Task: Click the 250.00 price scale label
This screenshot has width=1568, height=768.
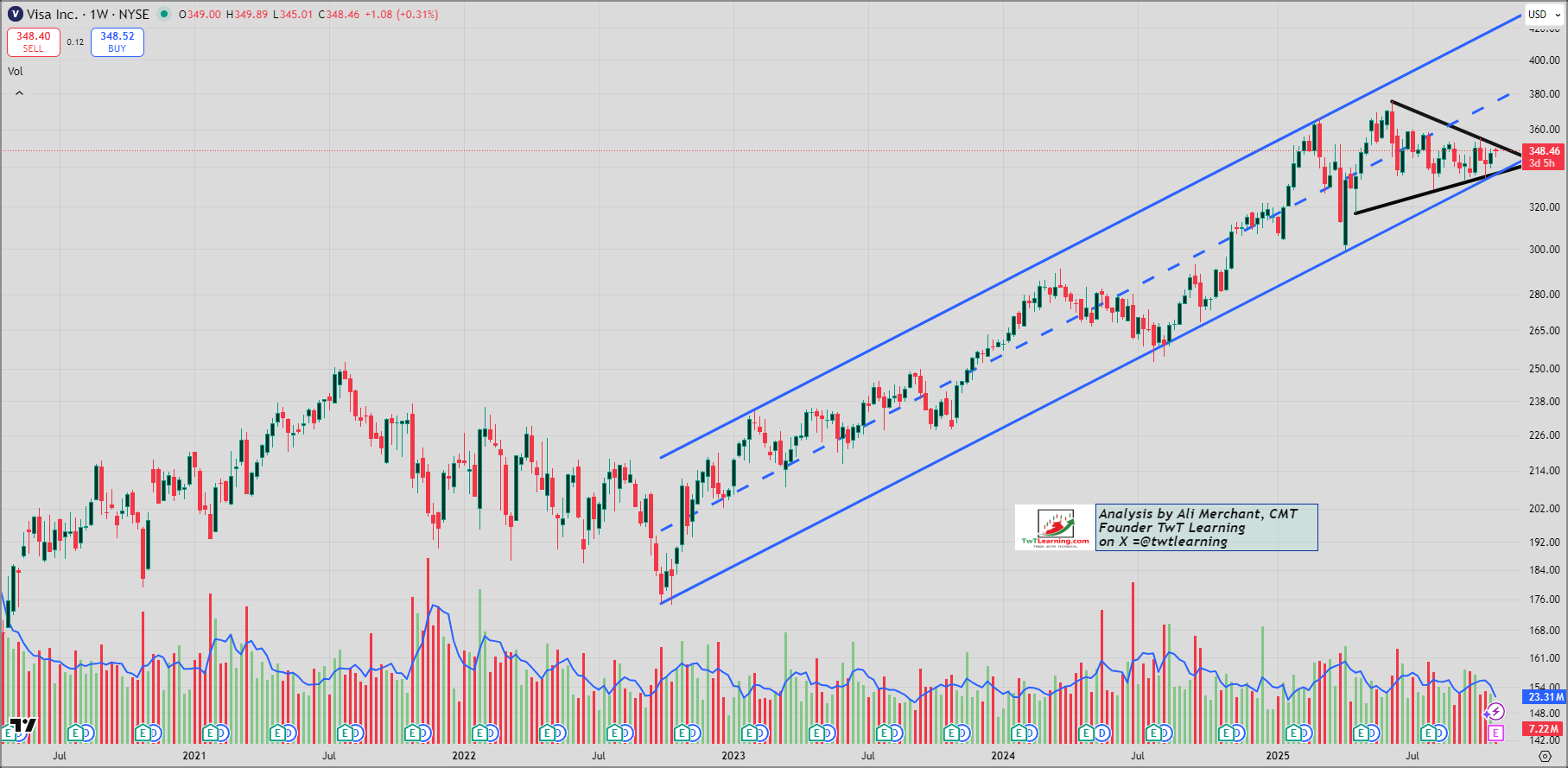Action: click(1545, 369)
